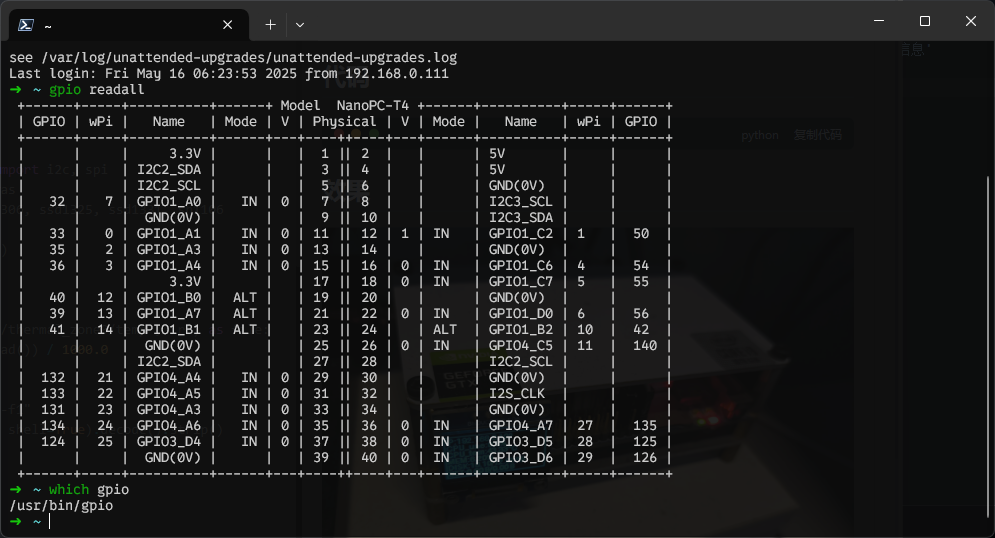The width and height of the screenshot is (995, 538).
Task: Click the 192.168.0.111 IP address
Action: 396,74
